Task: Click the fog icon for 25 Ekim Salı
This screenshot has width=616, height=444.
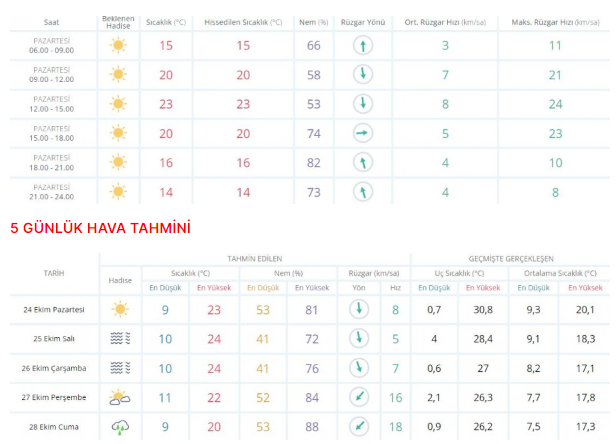Action: [x=120, y=339]
